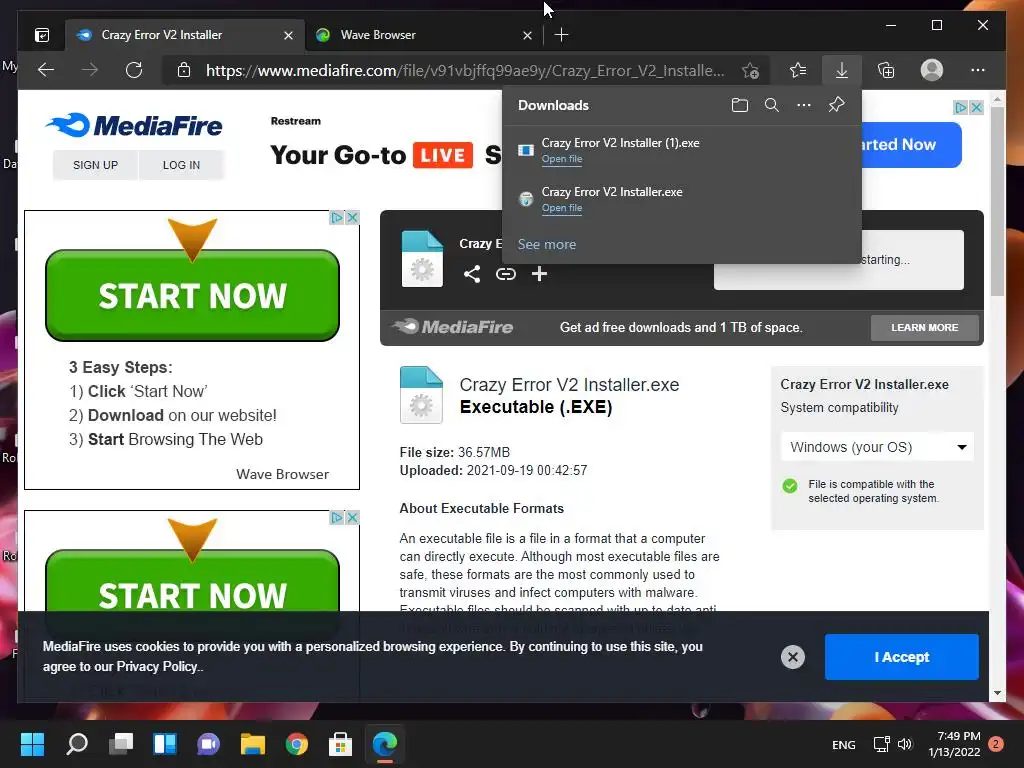Open the browser profile menu
Image resolution: width=1024 pixels, height=768 pixels.
[x=931, y=70]
